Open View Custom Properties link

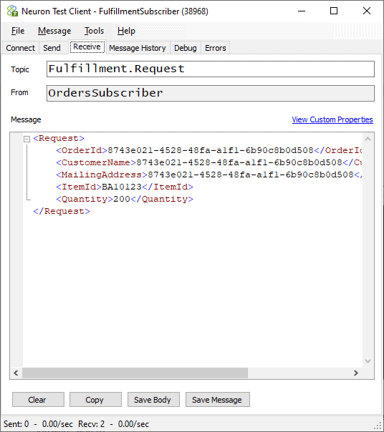point(332,120)
